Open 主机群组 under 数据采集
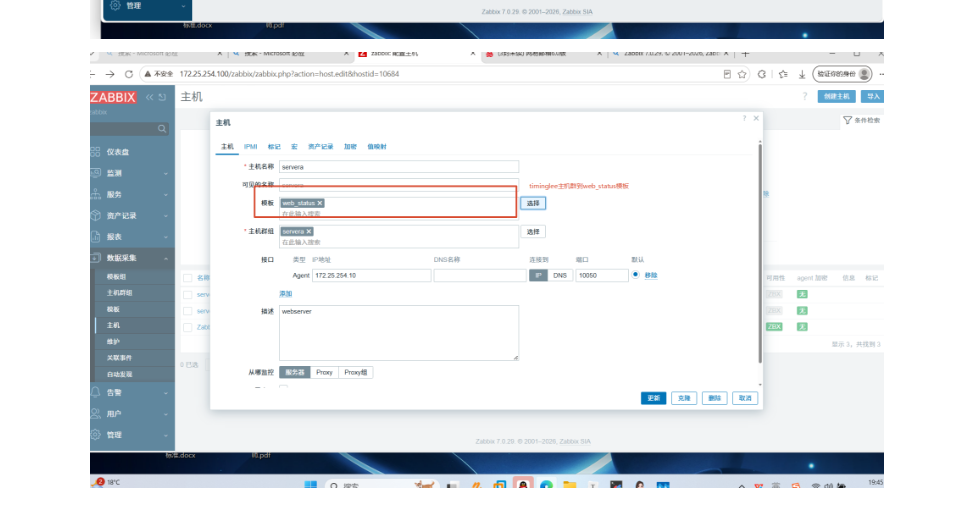The height and width of the screenshot is (505, 955). point(119,293)
